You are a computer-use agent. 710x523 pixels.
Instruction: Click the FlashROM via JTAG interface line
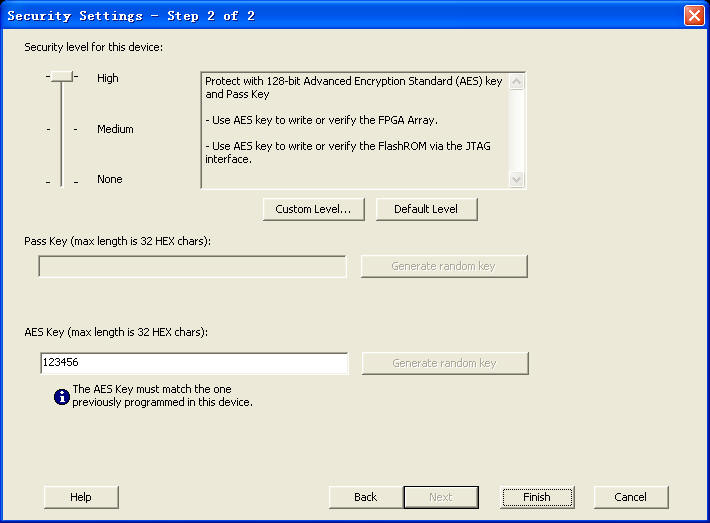coord(348,153)
